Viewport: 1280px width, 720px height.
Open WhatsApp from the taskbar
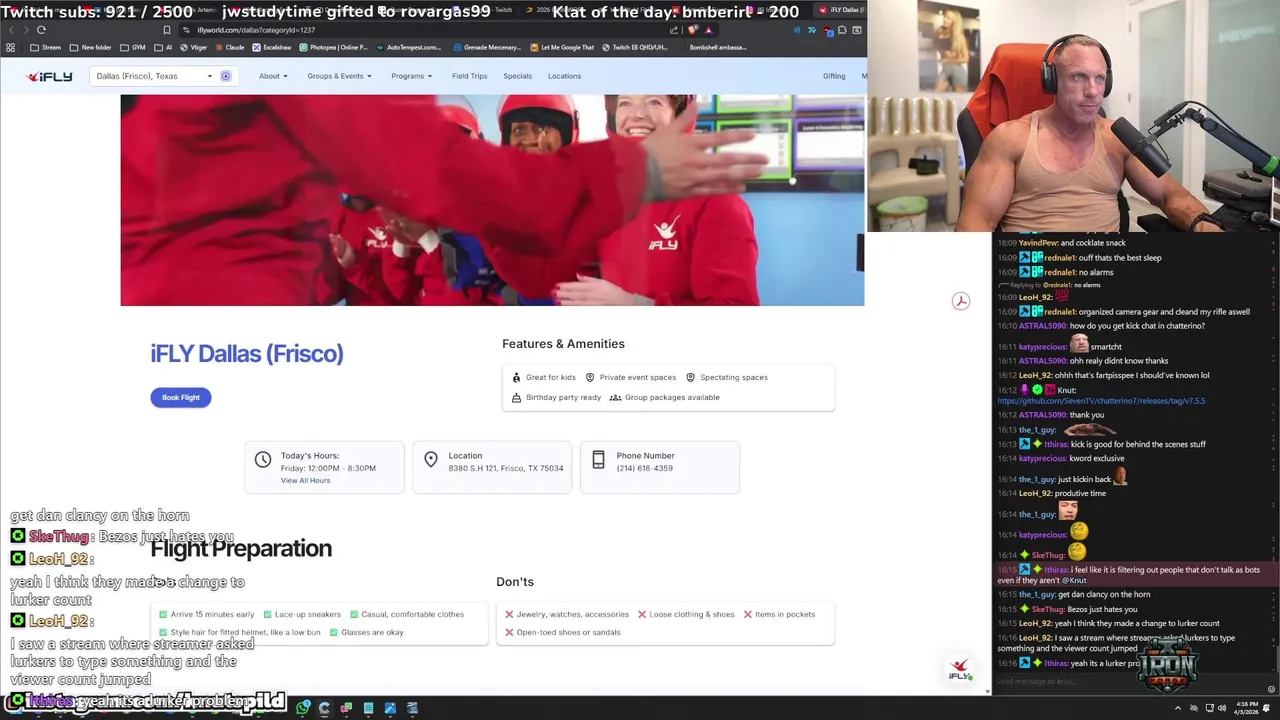point(303,708)
